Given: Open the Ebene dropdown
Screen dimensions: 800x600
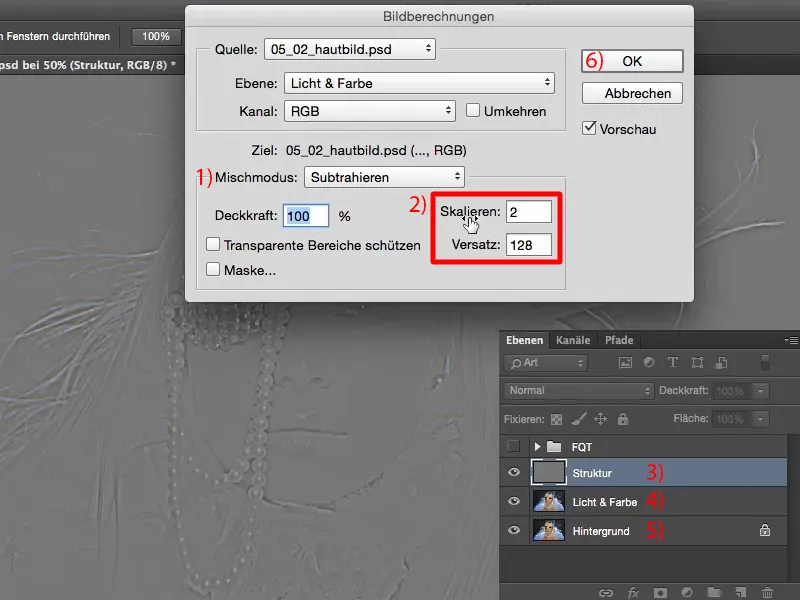Looking at the screenshot, I should (x=419, y=83).
